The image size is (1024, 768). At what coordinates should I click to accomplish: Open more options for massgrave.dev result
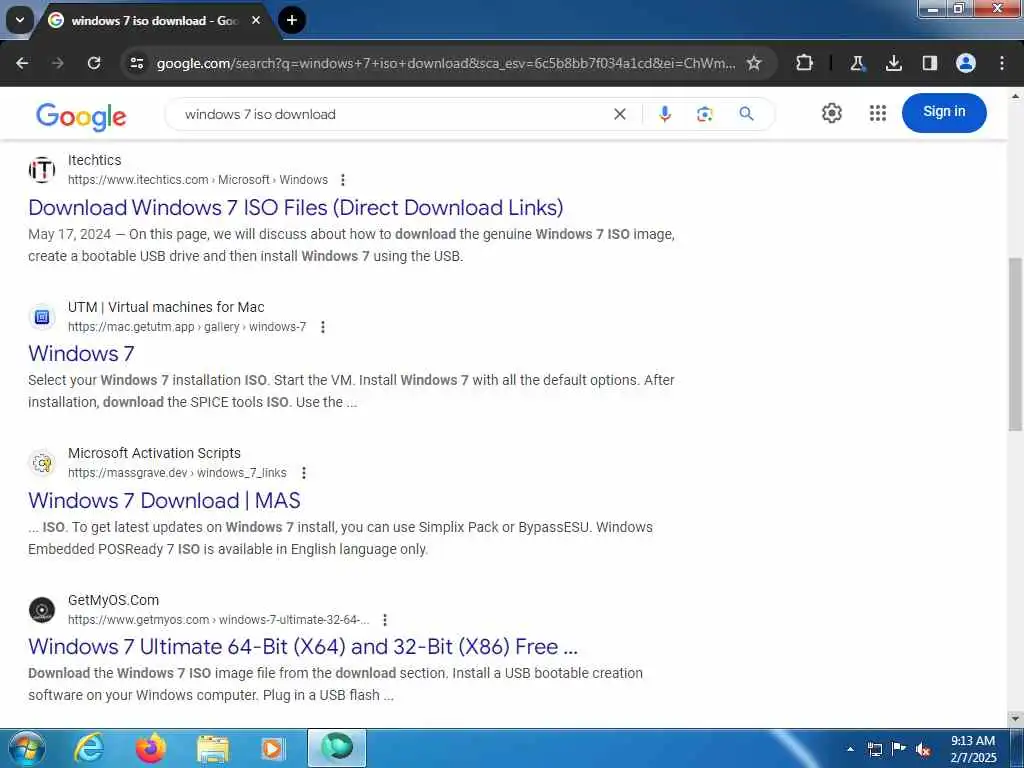(304, 473)
